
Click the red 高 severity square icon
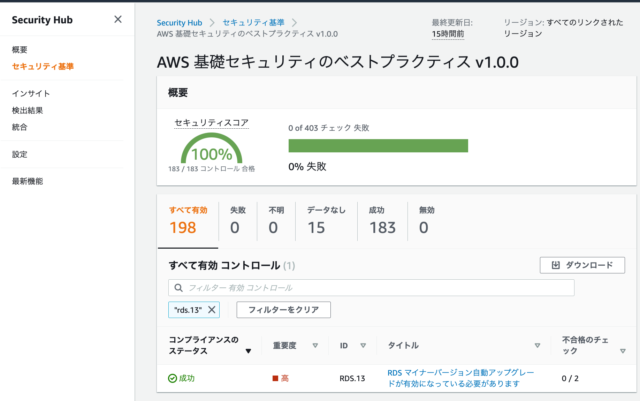(x=275, y=379)
